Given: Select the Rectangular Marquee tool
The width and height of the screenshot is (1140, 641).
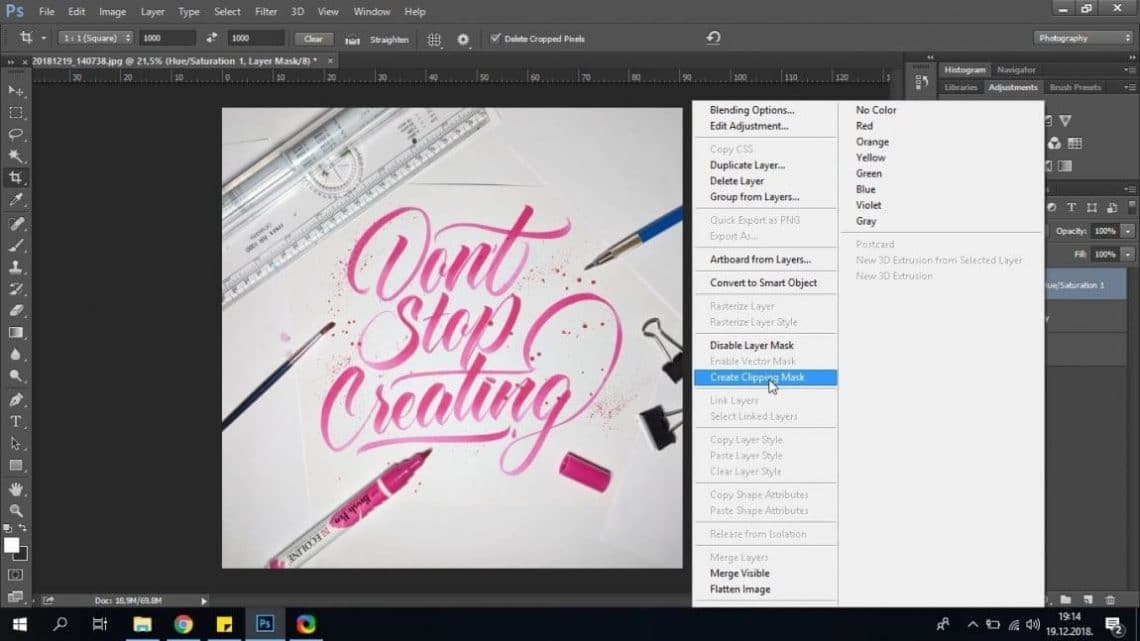Looking at the screenshot, I should click(16, 113).
